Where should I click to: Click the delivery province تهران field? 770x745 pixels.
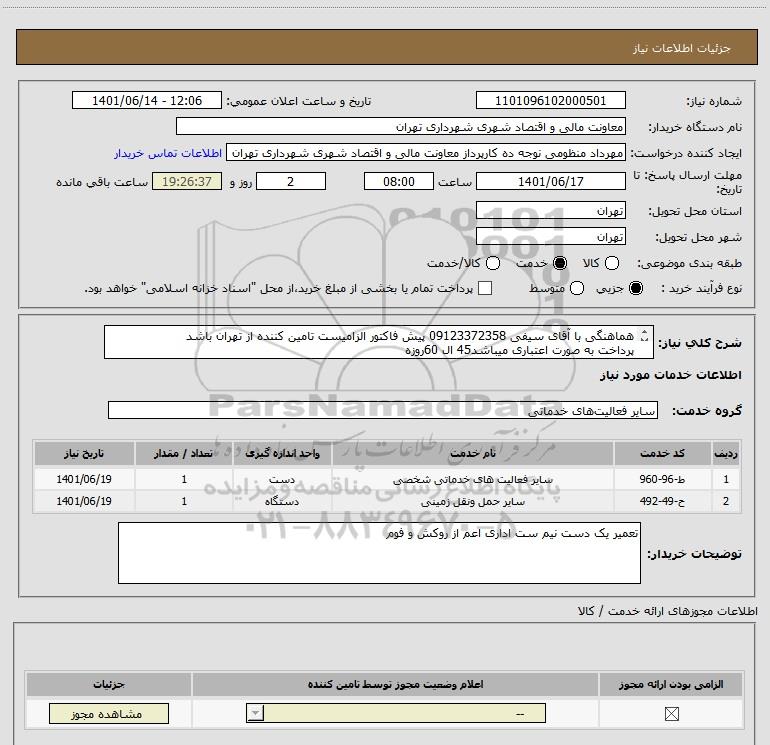[x=550, y=210]
